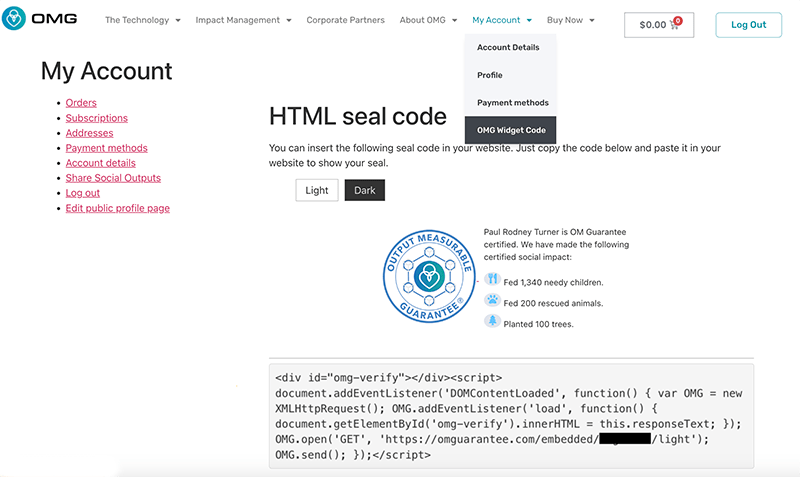
Task: Open the About OMG dropdown
Action: pyautogui.click(x=431, y=20)
